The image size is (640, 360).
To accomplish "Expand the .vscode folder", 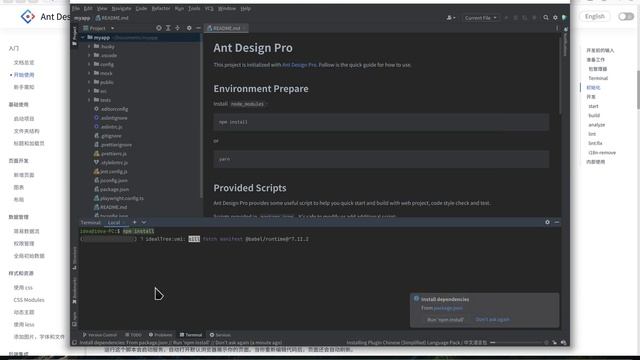I will (89, 55).
